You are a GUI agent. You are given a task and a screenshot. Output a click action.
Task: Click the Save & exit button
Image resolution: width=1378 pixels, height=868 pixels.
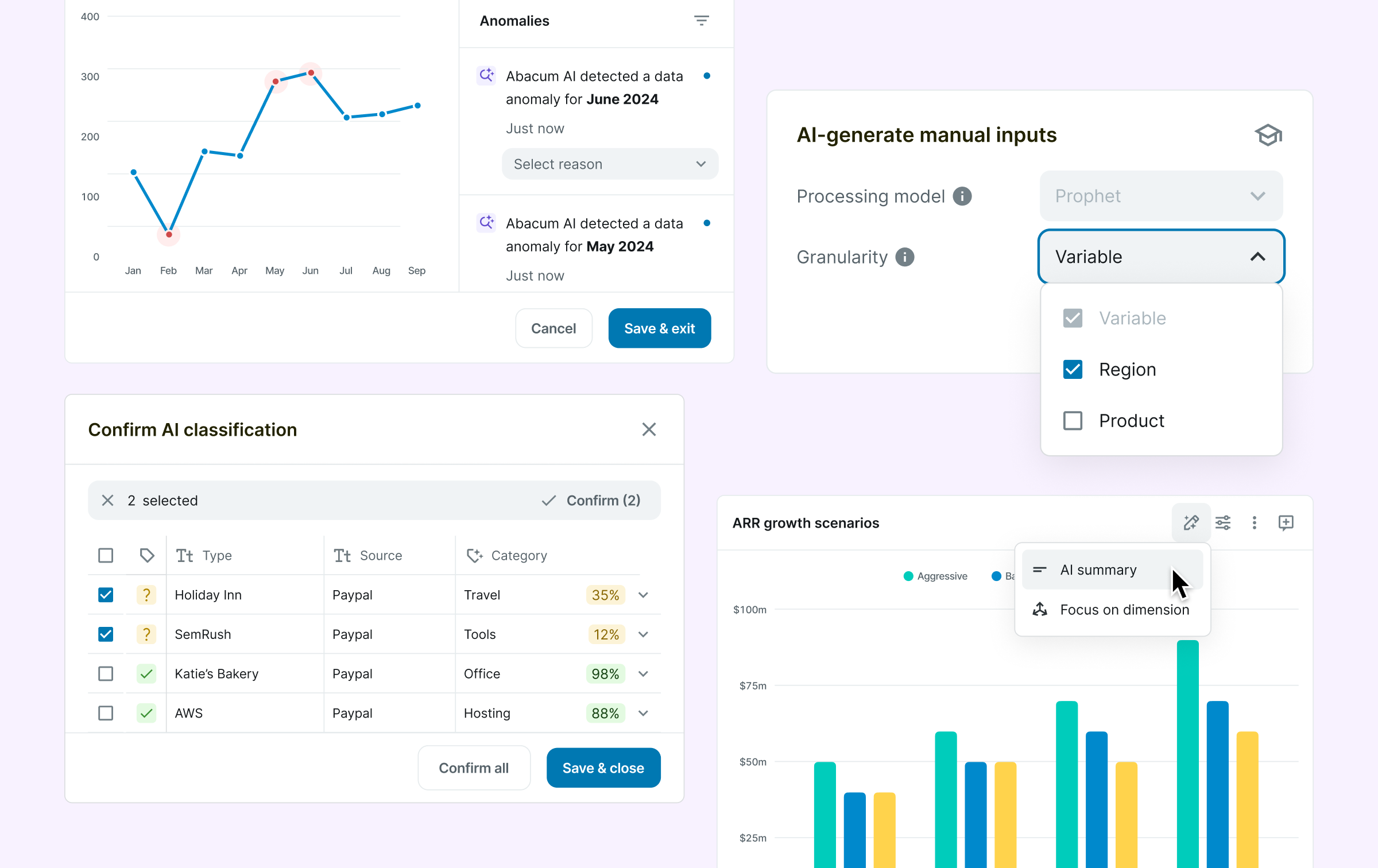tap(659, 328)
